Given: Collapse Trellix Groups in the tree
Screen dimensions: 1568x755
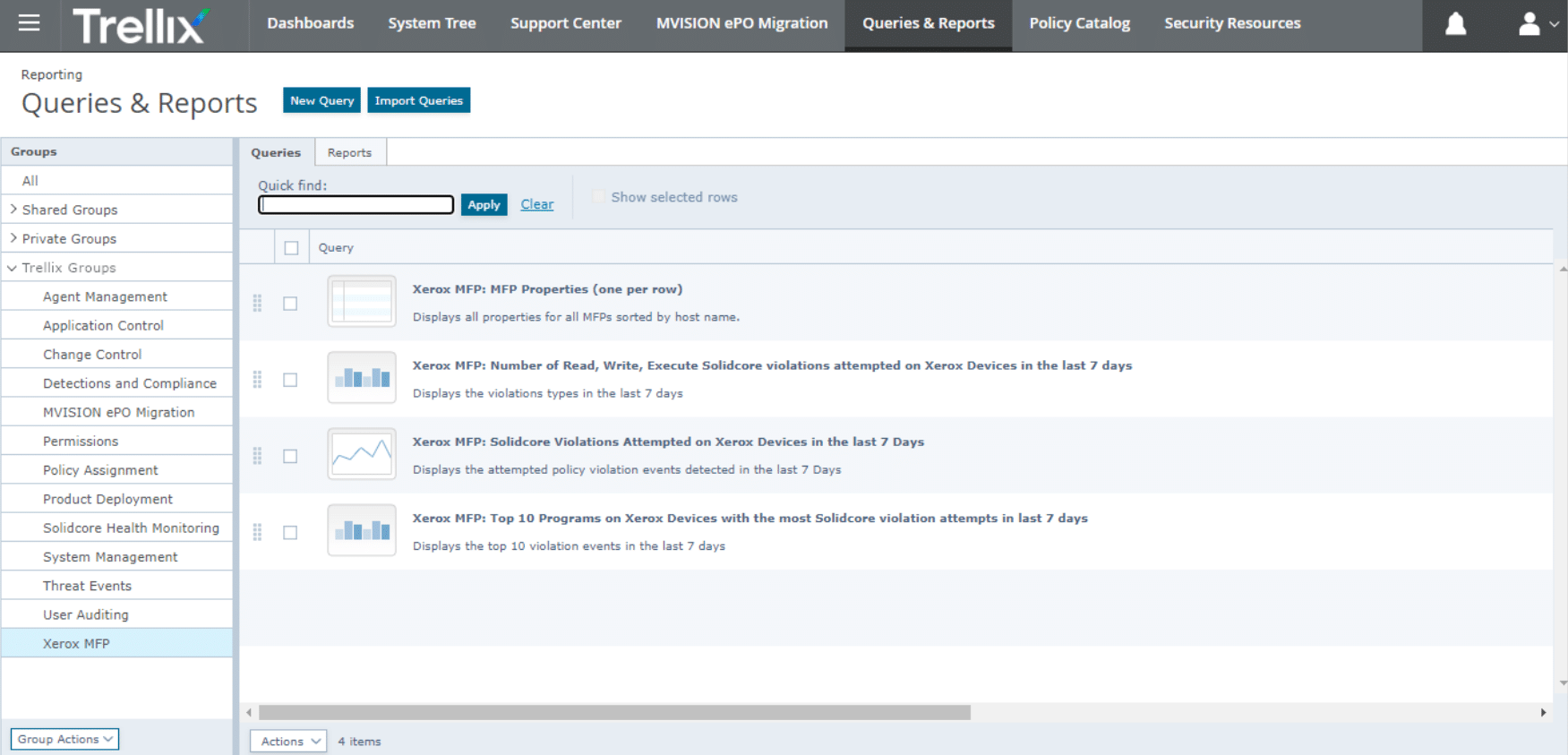Looking at the screenshot, I should (13, 267).
